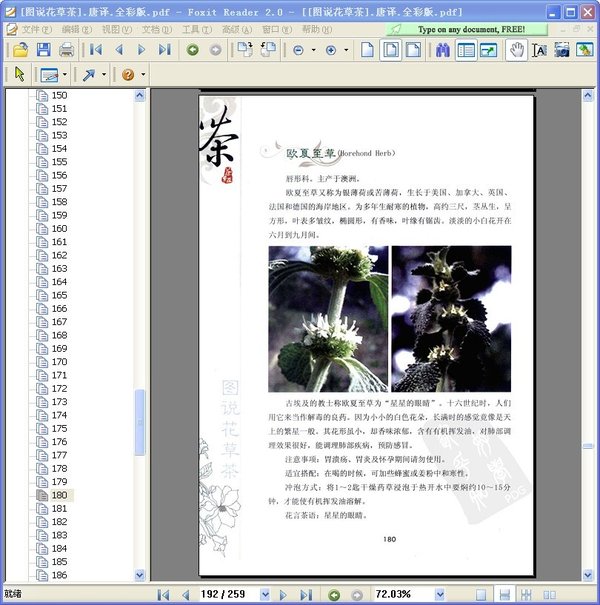Click document scrollbar thumb on right
The height and width of the screenshot is (605, 600).
click(x=588, y=446)
